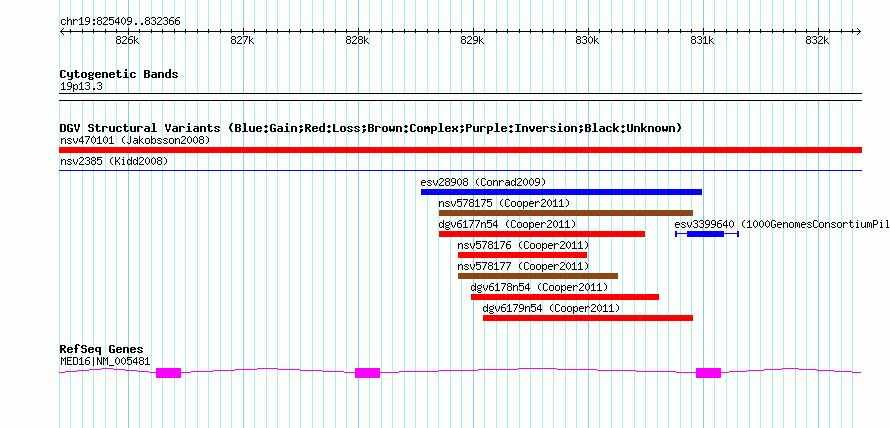
Task: Open nsv578176 (Cooper2011) label
Action: click(x=523, y=245)
